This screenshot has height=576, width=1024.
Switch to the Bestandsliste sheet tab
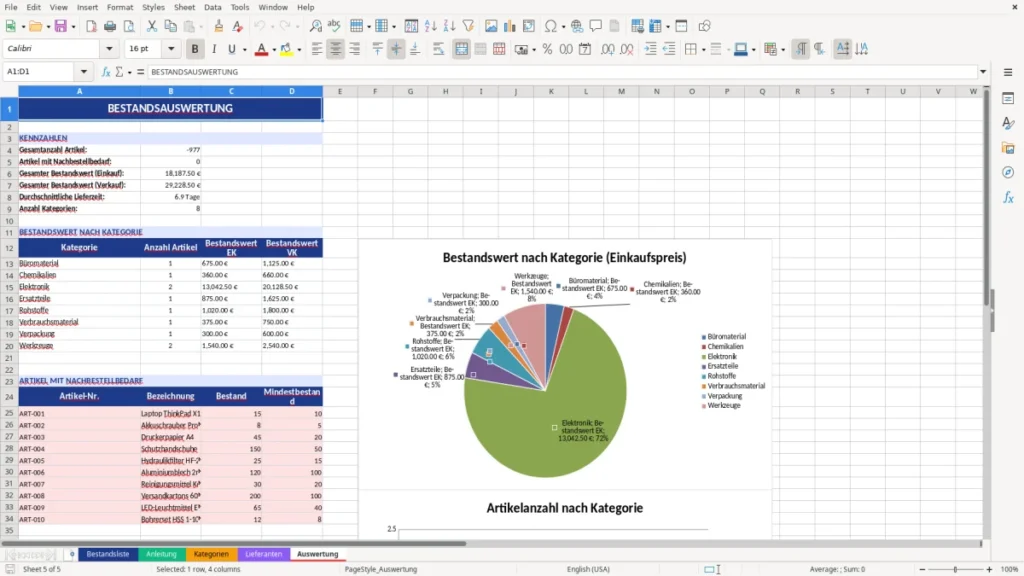click(108, 554)
